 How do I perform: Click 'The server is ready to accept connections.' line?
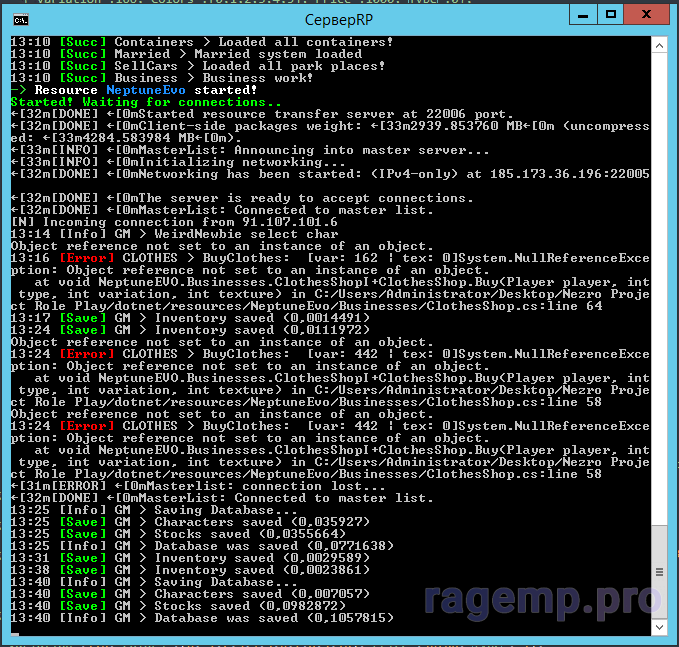242,198
